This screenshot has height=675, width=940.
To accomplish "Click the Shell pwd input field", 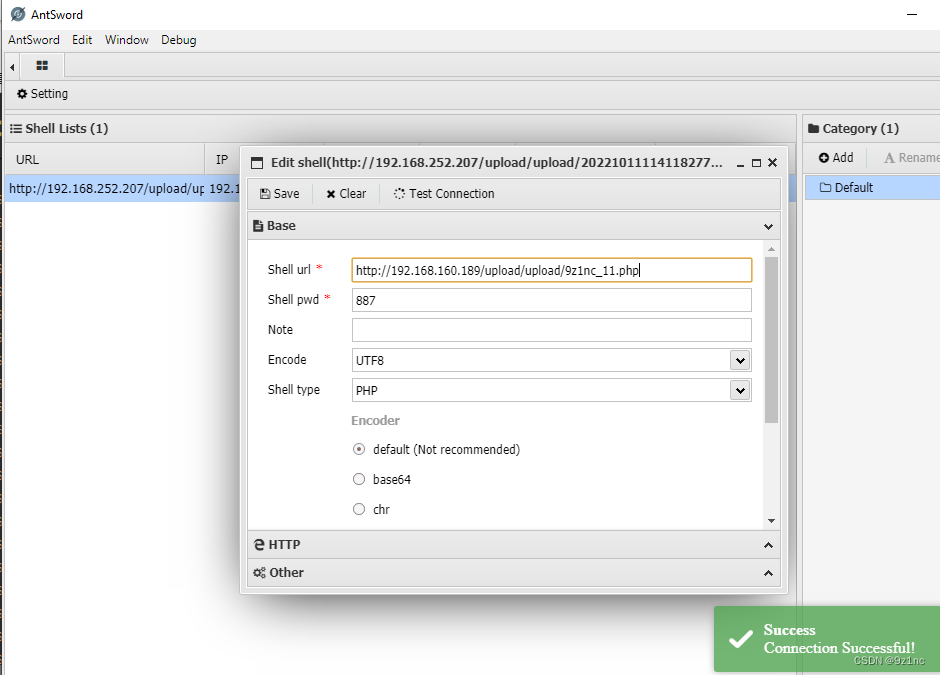I will 552,300.
